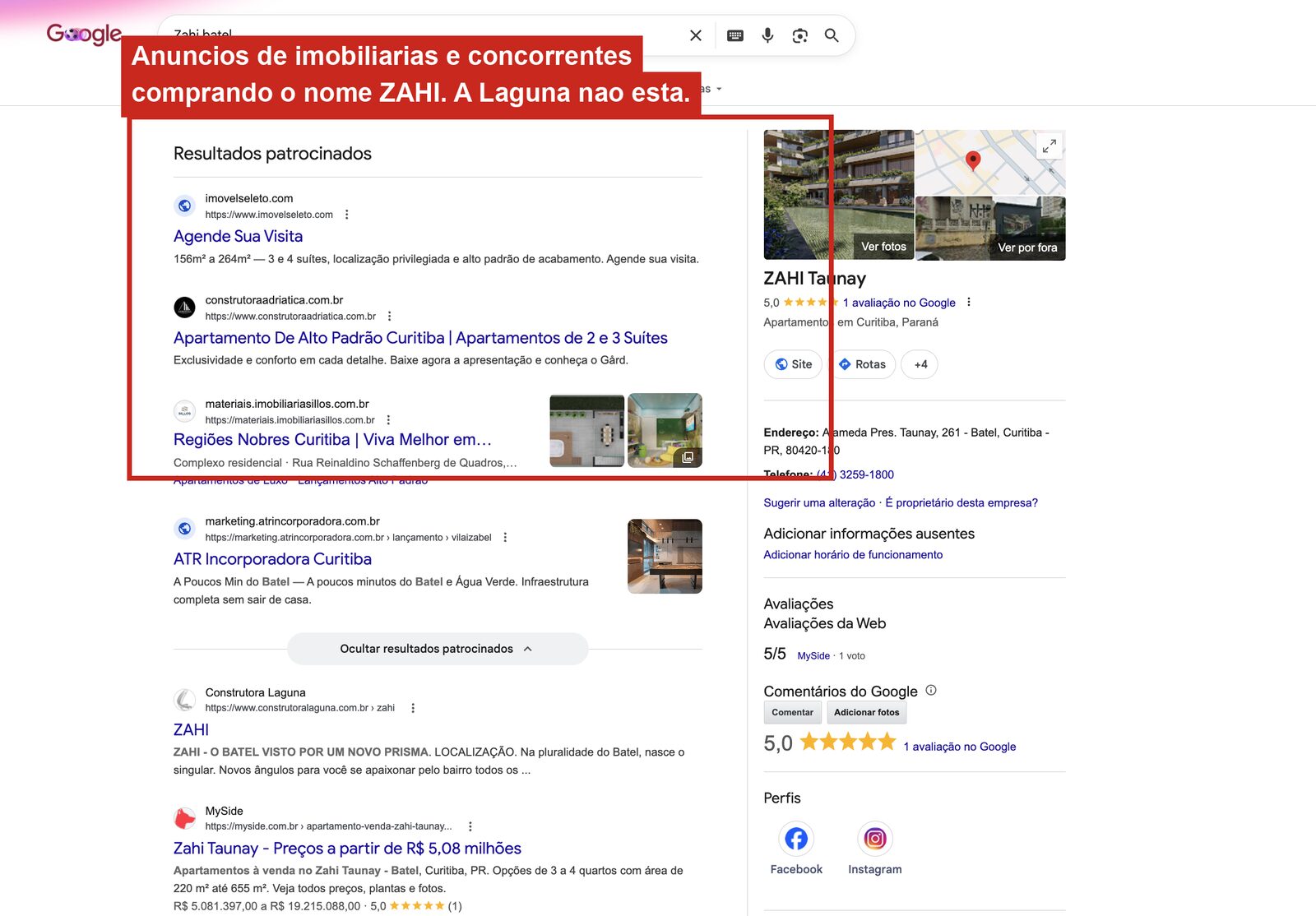Expand the map with fullscreen arrows icon
1316x916 pixels.
click(x=1050, y=146)
